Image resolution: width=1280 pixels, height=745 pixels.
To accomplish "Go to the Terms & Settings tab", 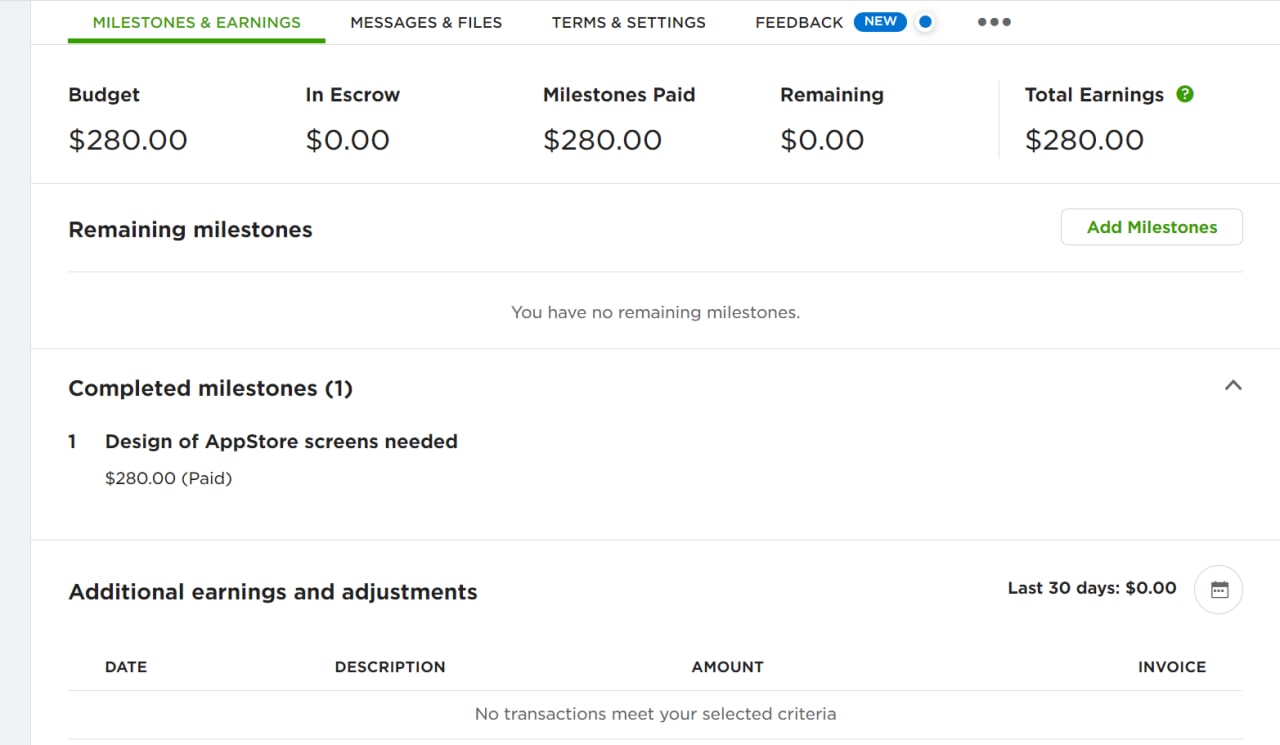I will click(x=629, y=22).
